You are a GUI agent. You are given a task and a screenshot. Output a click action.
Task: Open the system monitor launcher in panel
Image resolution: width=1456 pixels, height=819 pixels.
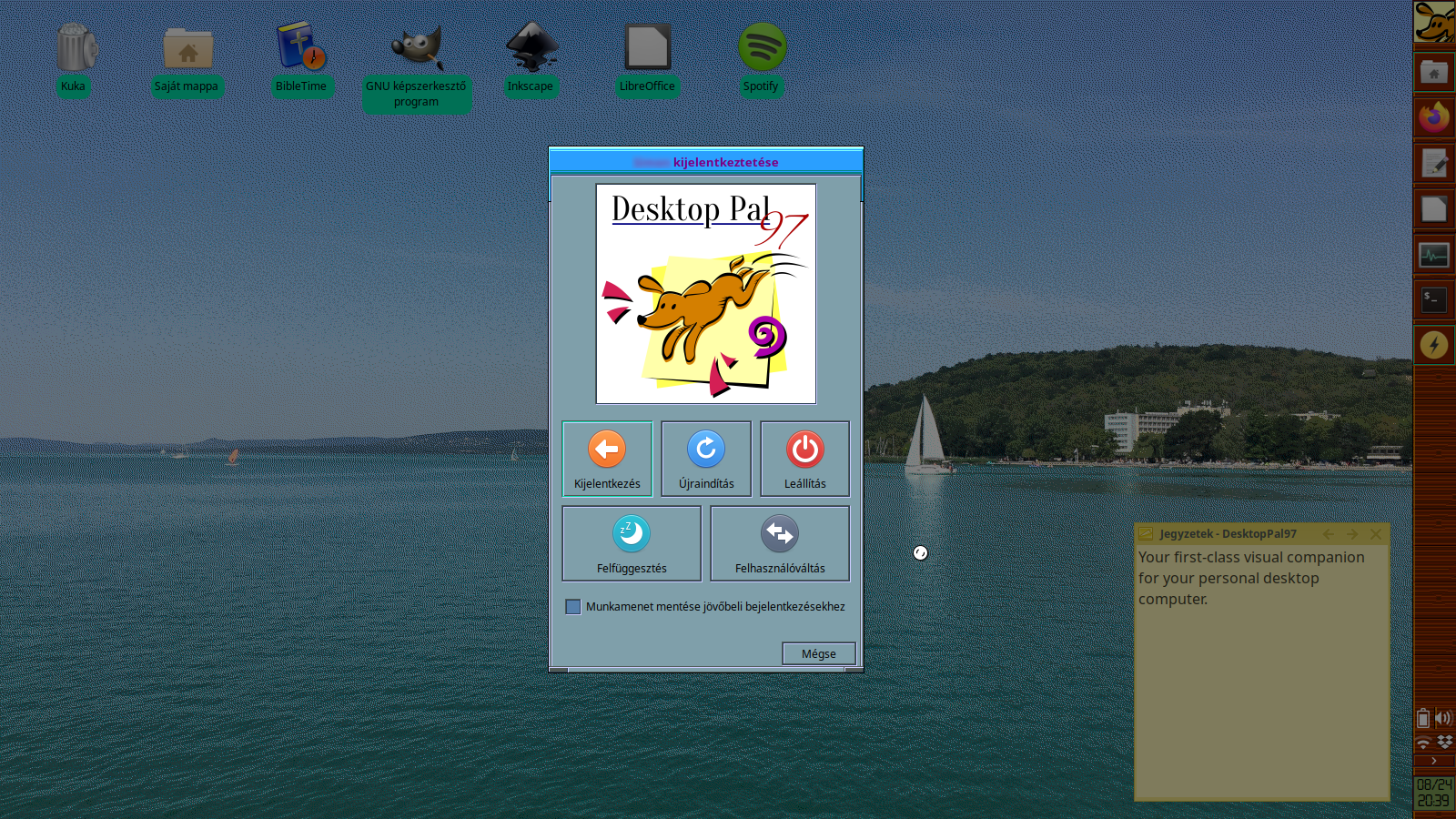pyautogui.click(x=1434, y=254)
